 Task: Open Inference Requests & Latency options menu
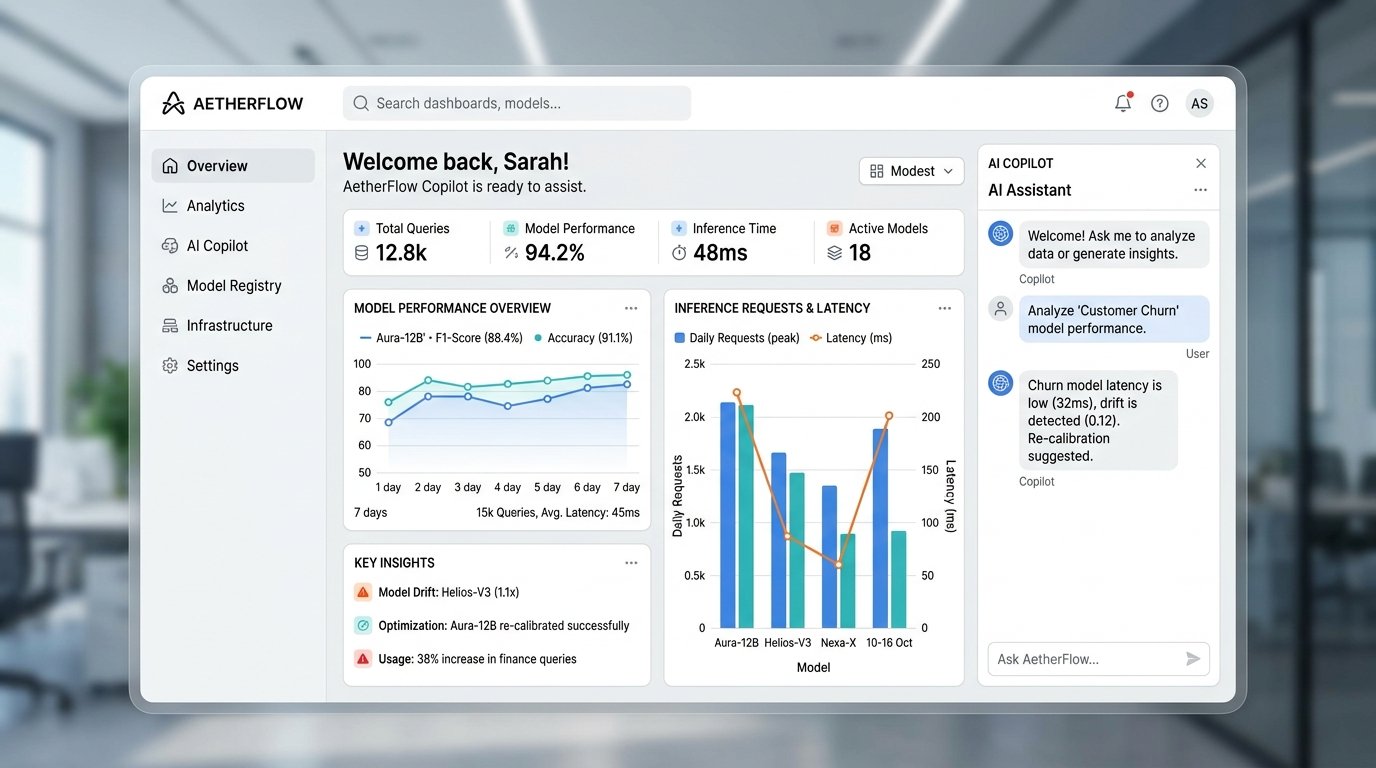(x=945, y=308)
